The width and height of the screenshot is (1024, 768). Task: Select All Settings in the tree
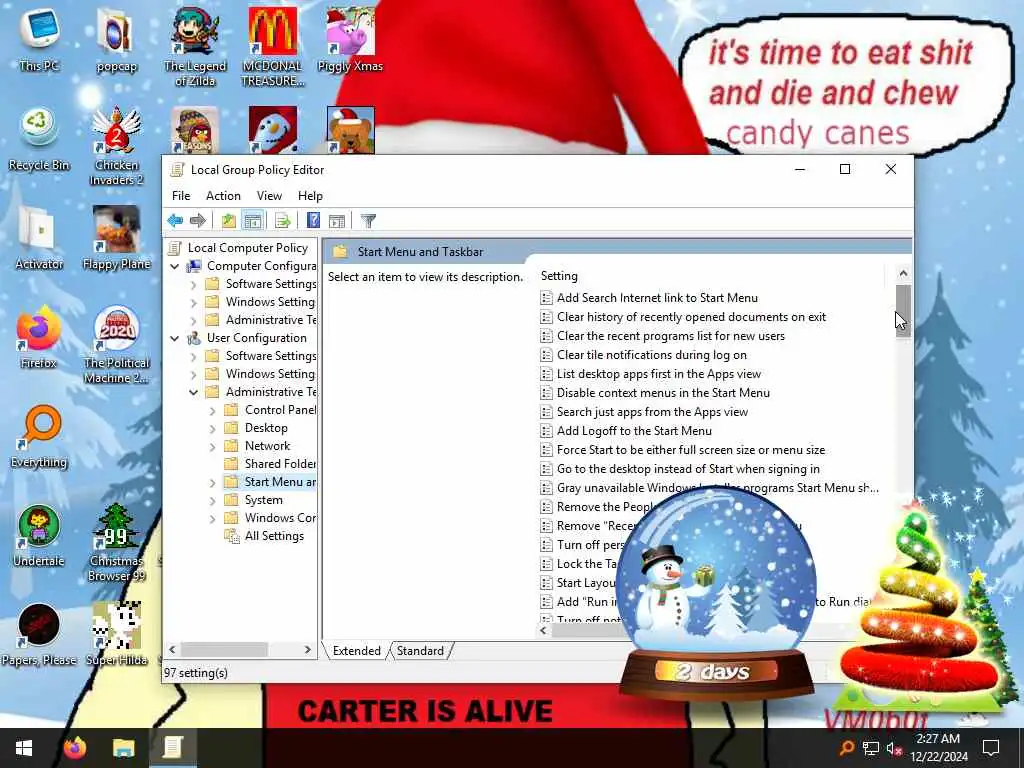[x=264, y=536]
